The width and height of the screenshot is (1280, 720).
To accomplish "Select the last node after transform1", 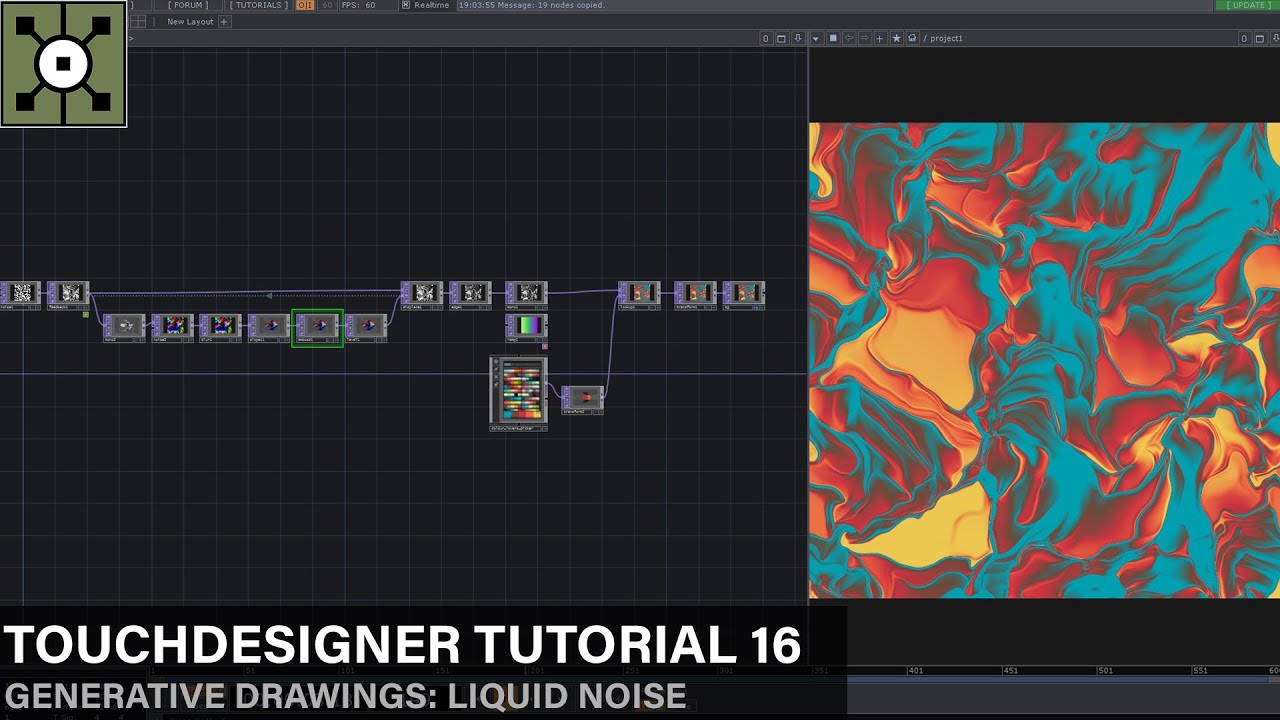I will point(743,294).
